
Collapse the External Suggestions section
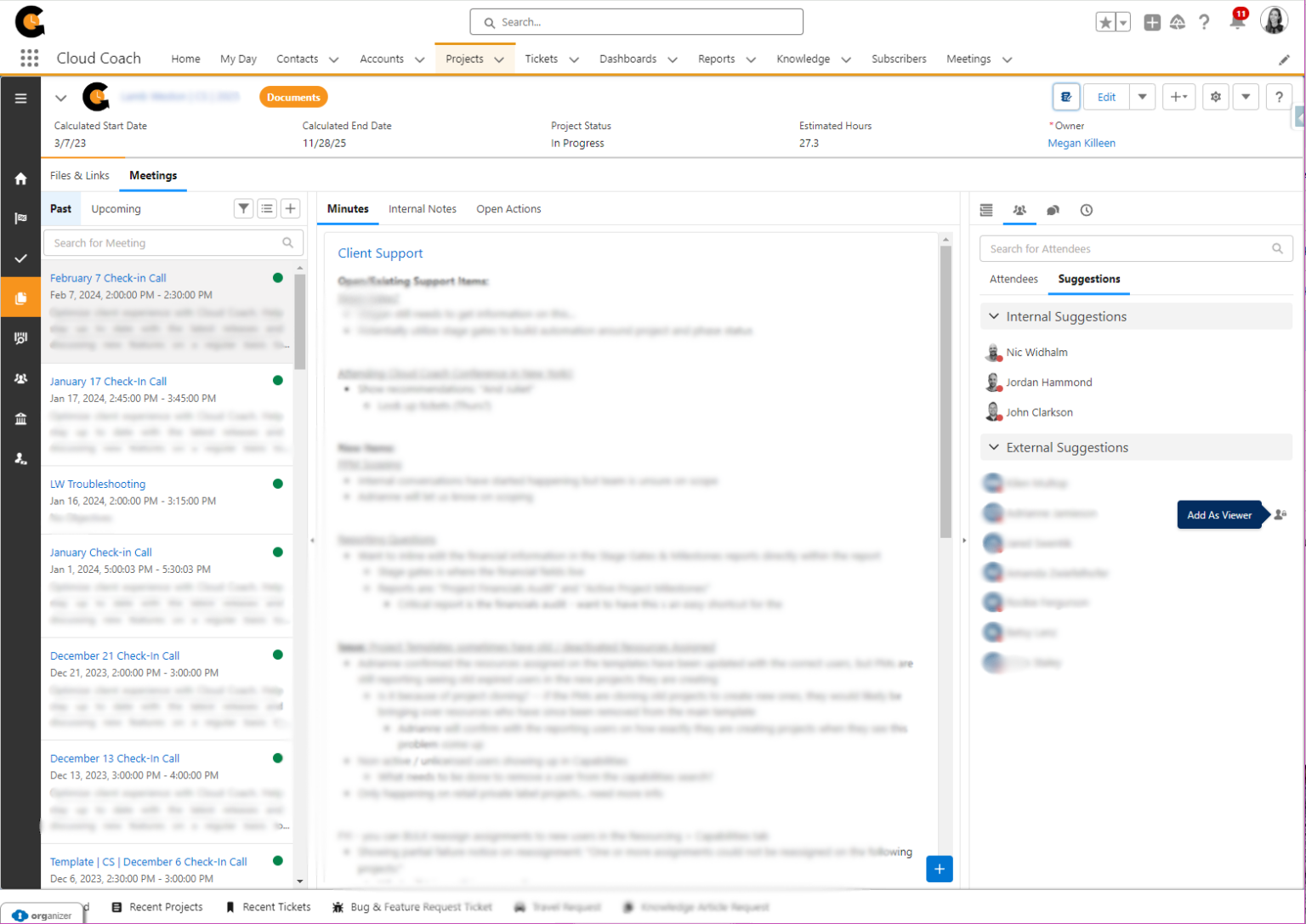[x=993, y=447]
